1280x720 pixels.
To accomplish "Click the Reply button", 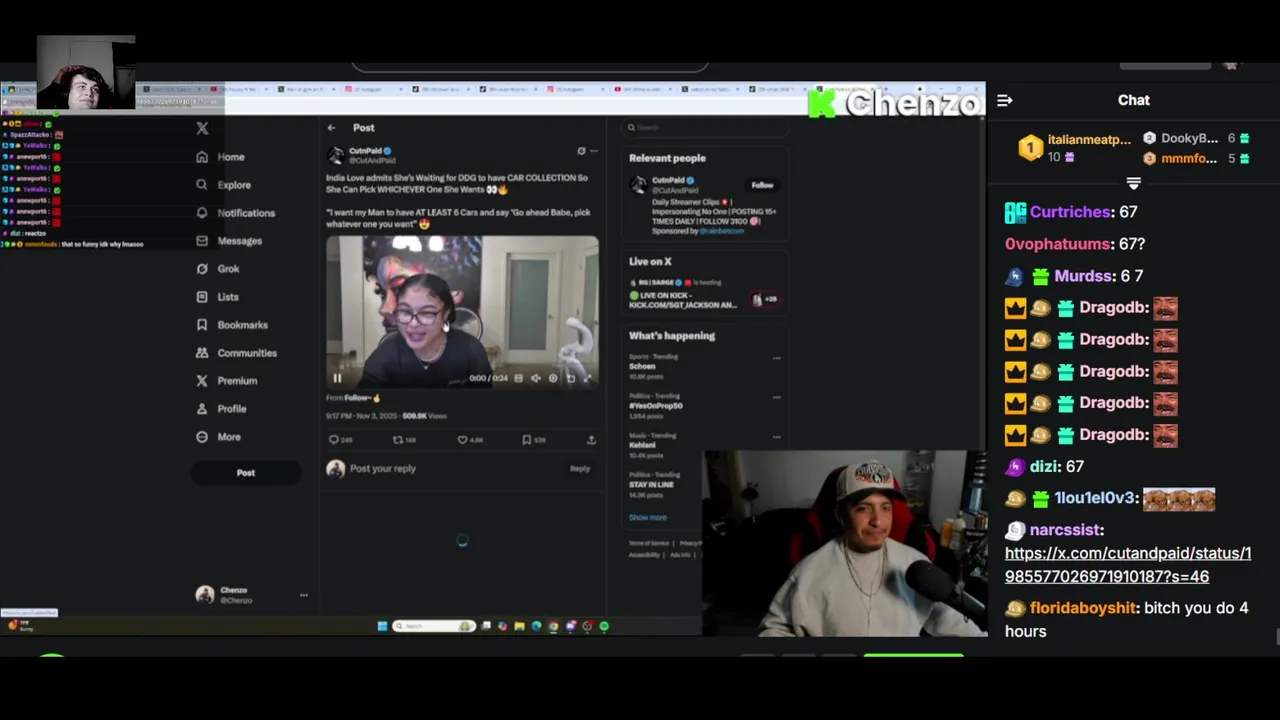I will (580, 469).
